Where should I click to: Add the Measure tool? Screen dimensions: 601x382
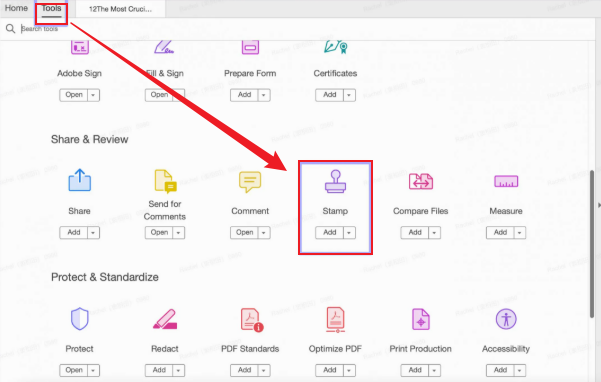pos(500,233)
